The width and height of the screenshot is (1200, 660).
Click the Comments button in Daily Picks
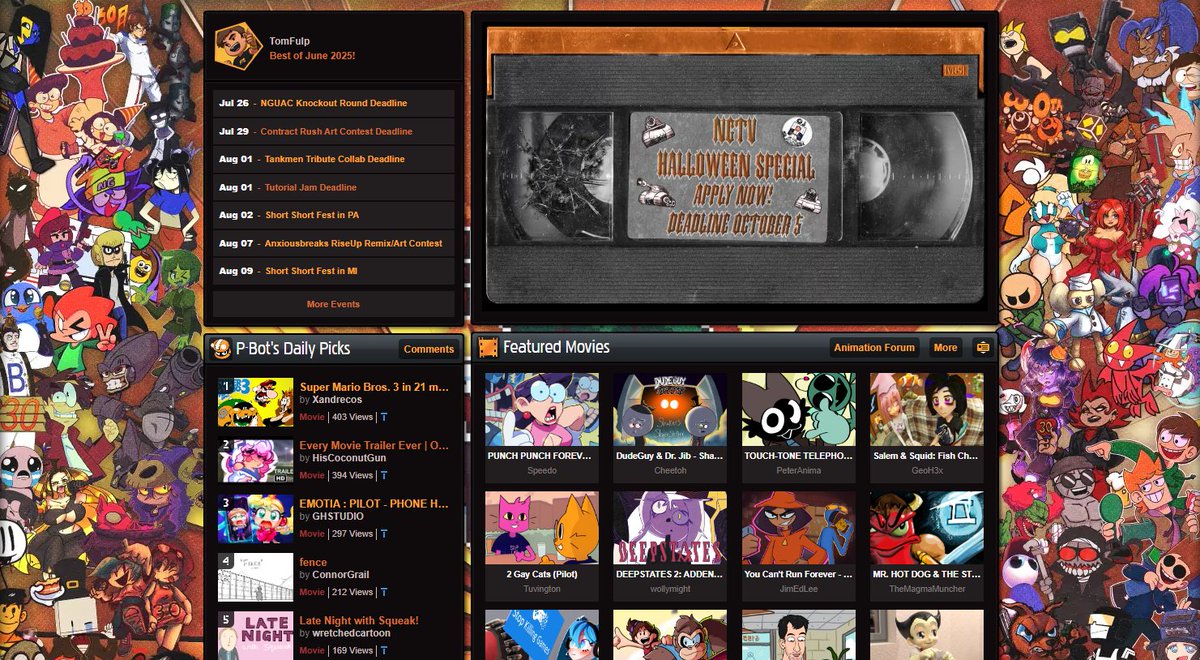tap(429, 349)
